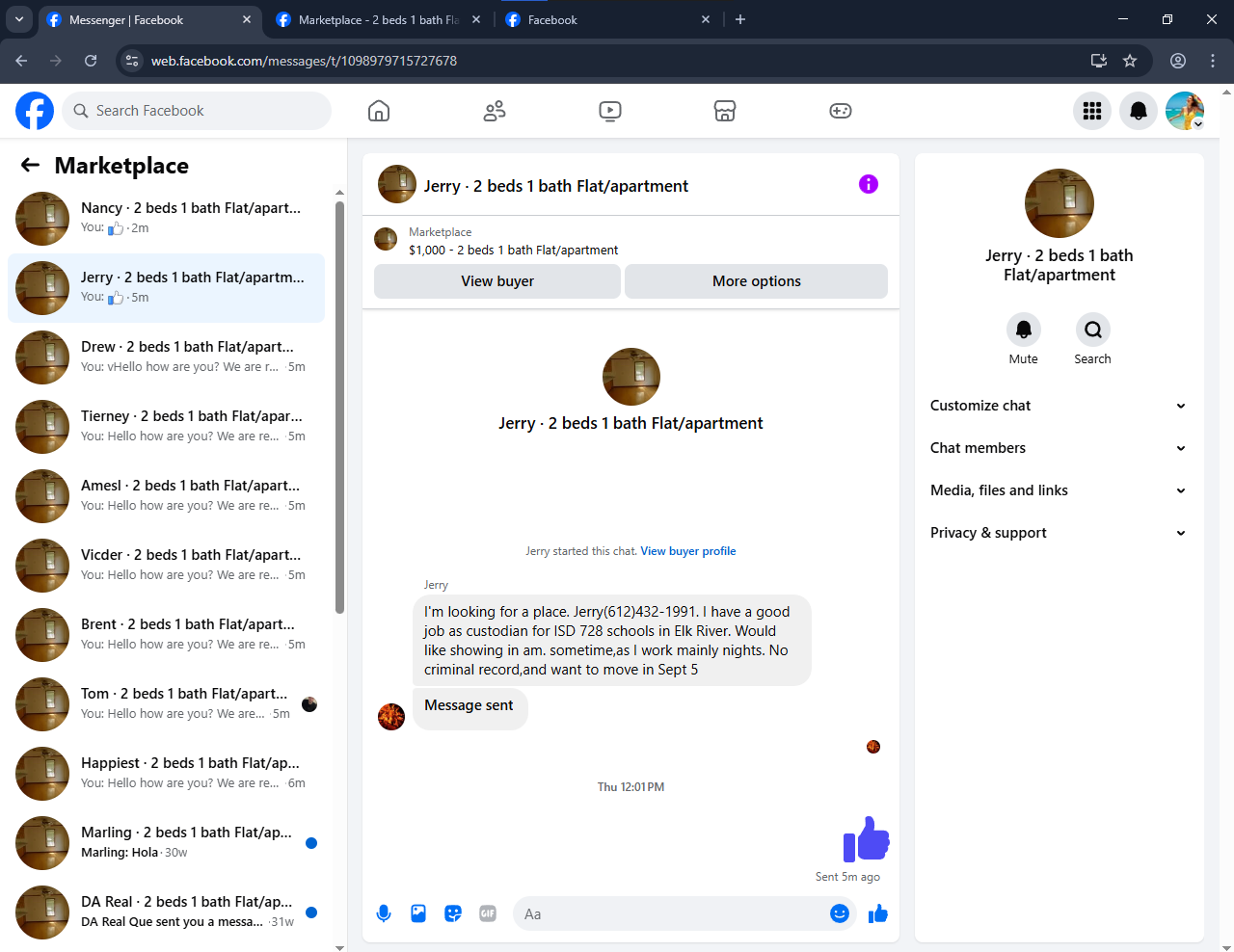
Task: Open Amesl's conversation
Action: (166, 496)
